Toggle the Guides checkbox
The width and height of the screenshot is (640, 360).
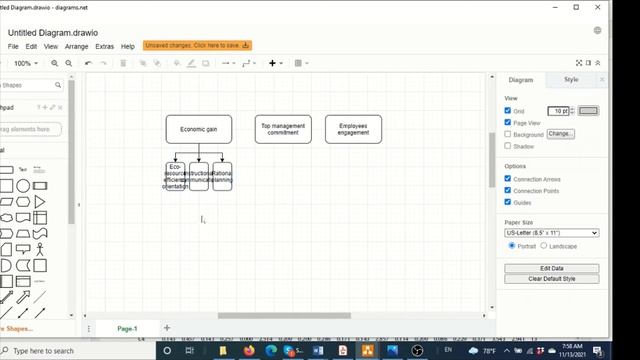point(507,202)
